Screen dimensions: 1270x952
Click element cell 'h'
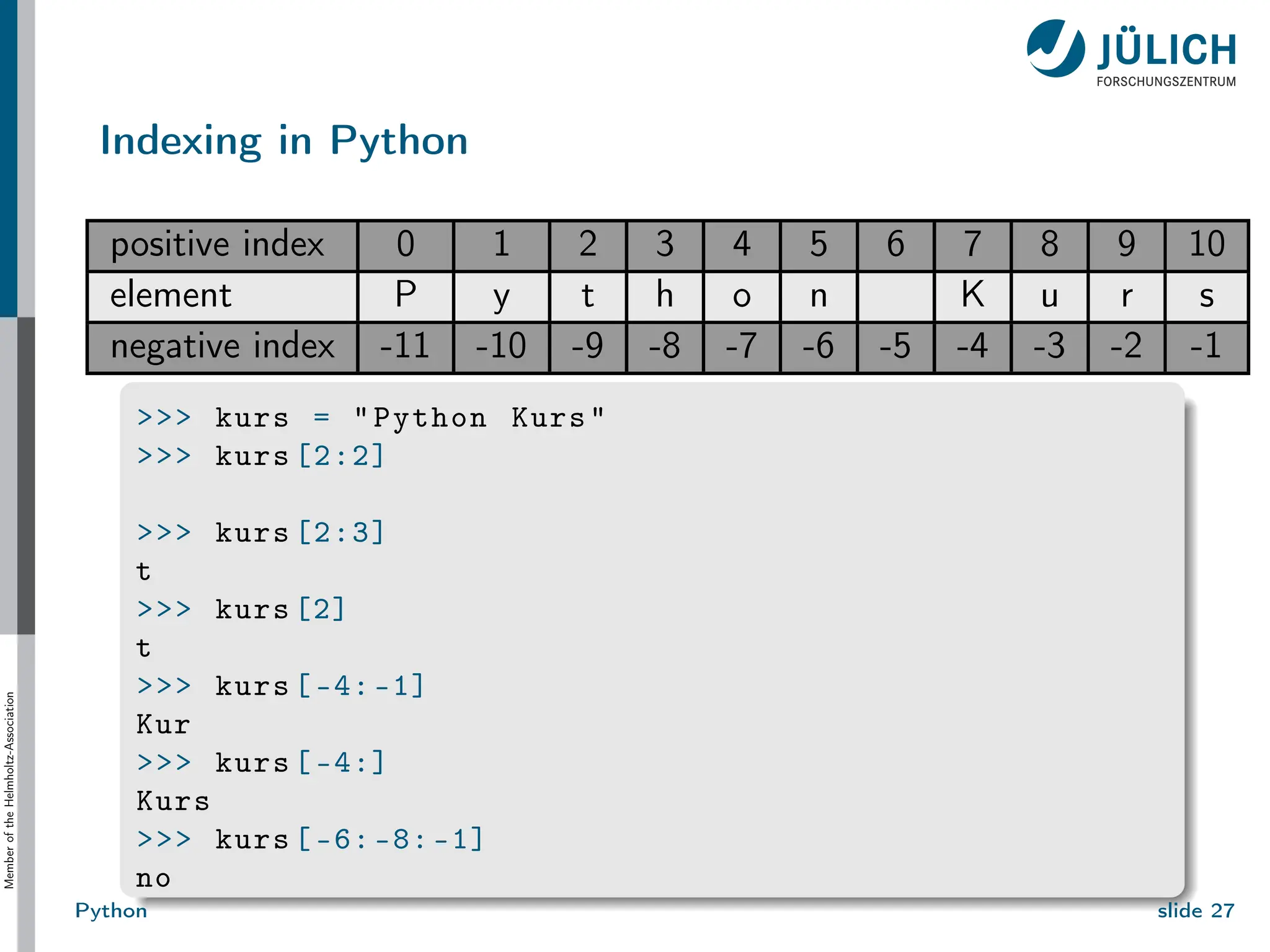(665, 296)
